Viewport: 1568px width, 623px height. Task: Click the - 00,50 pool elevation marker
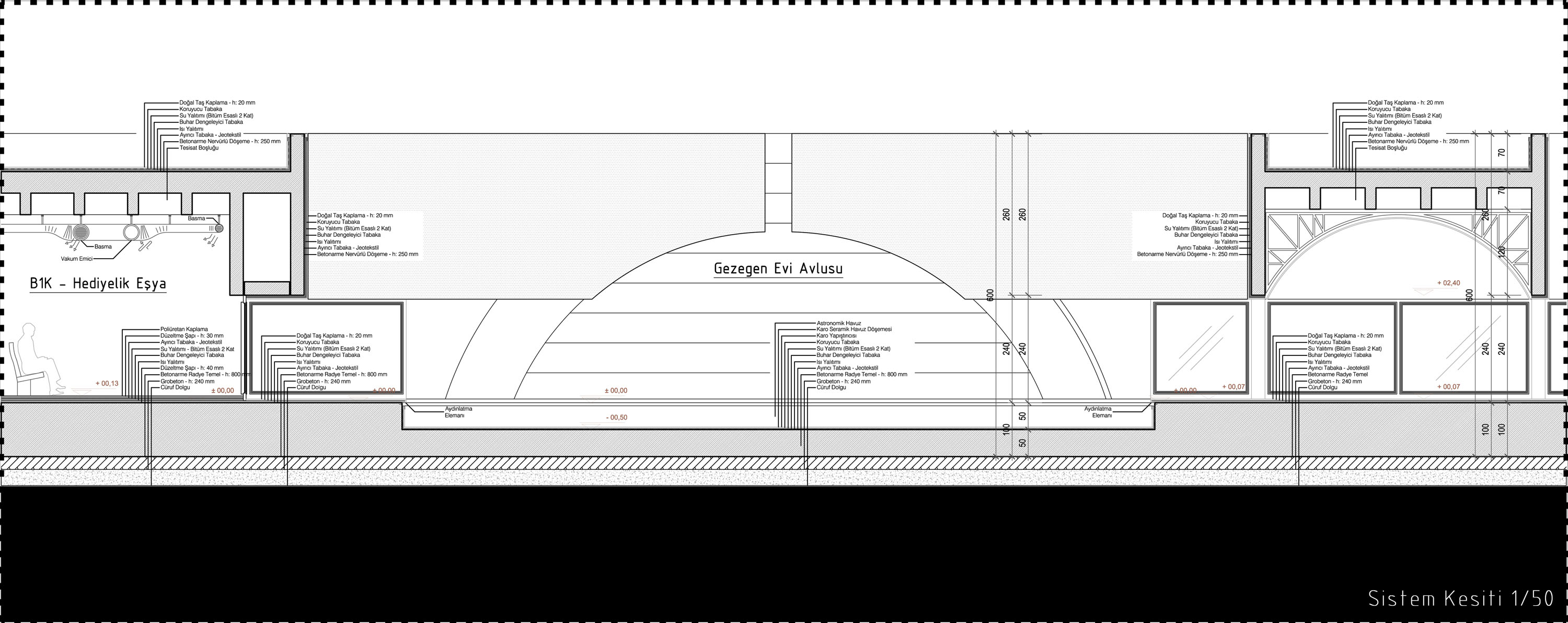[616, 418]
